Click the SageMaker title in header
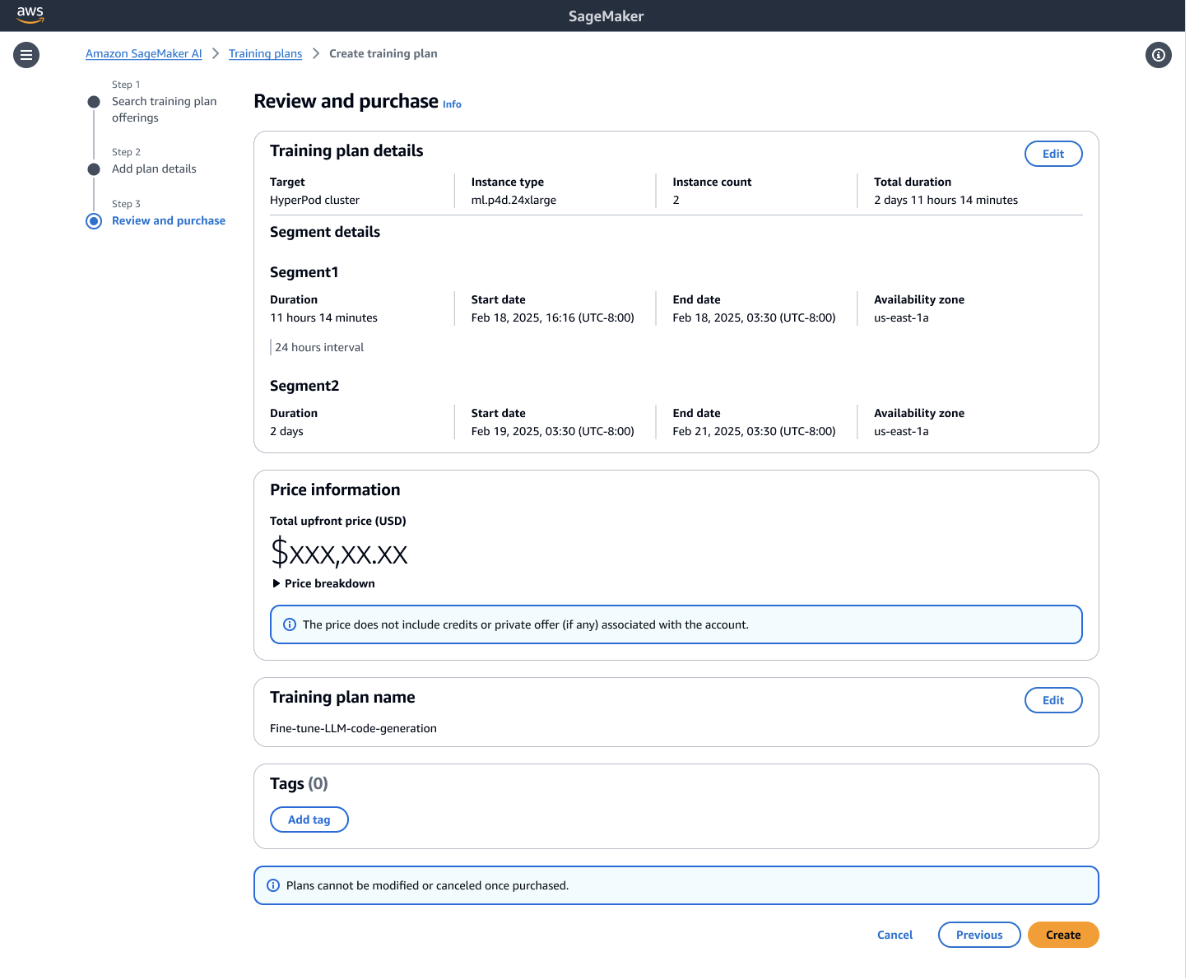The width and height of the screenshot is (1186, 978). pyautogui.click(x=606, y=16)
